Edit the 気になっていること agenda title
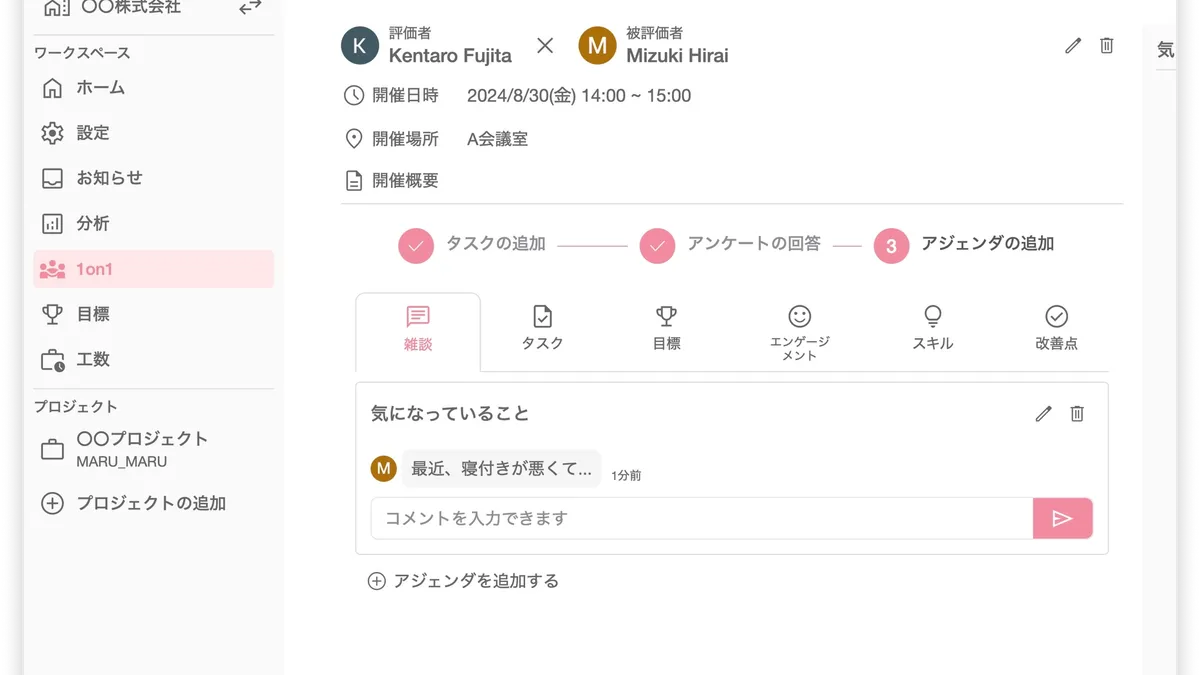The image size is (1200, 675). [x=1043, y=414]
